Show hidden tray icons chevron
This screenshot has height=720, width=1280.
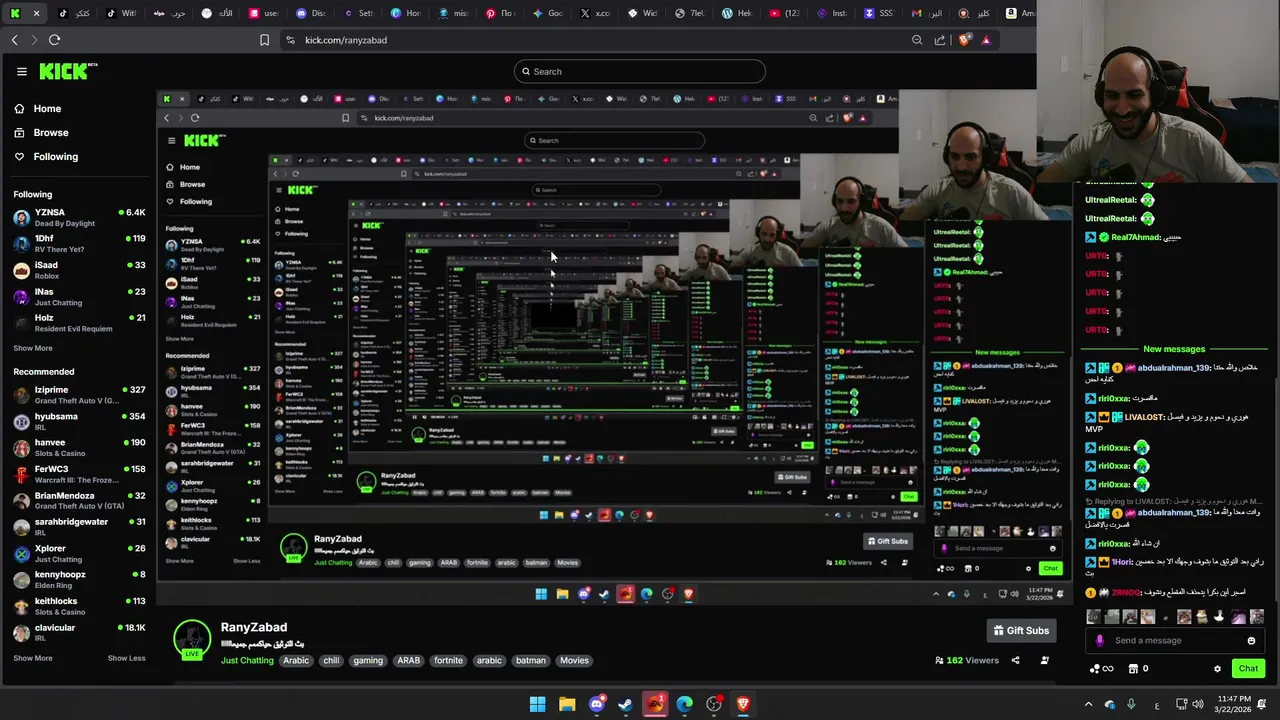1089,705
